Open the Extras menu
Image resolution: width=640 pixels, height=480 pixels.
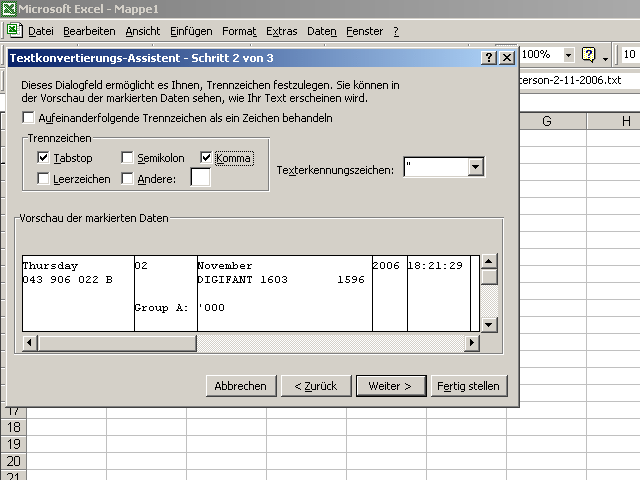[x=282, y=31]
